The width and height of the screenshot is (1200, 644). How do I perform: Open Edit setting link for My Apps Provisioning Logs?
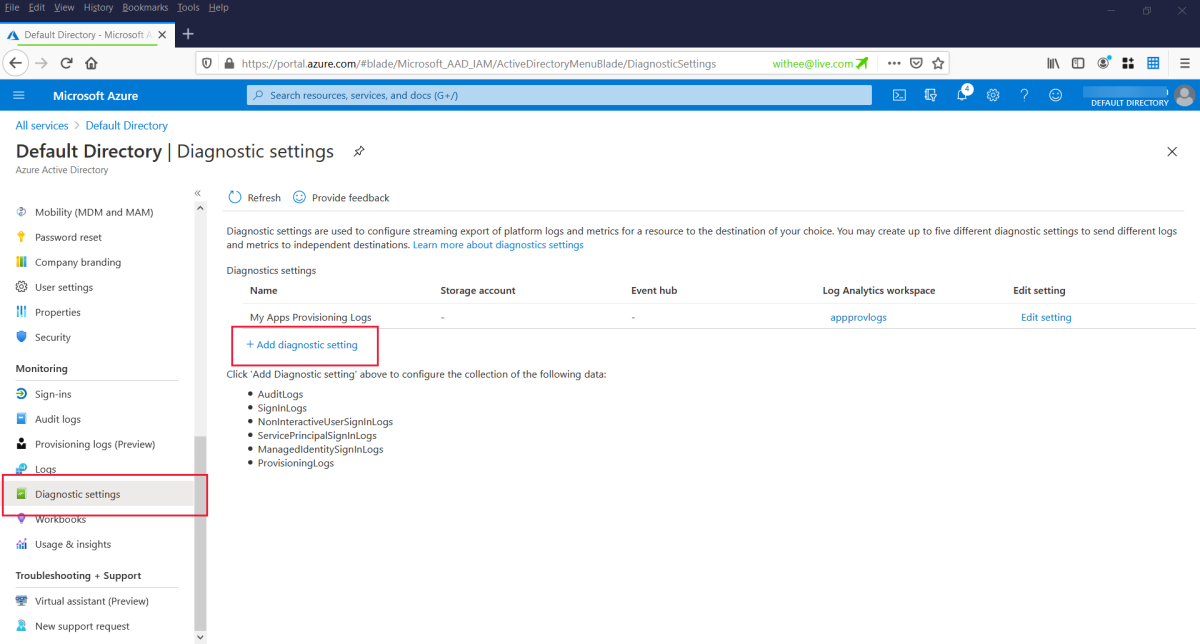point(1046,317)
